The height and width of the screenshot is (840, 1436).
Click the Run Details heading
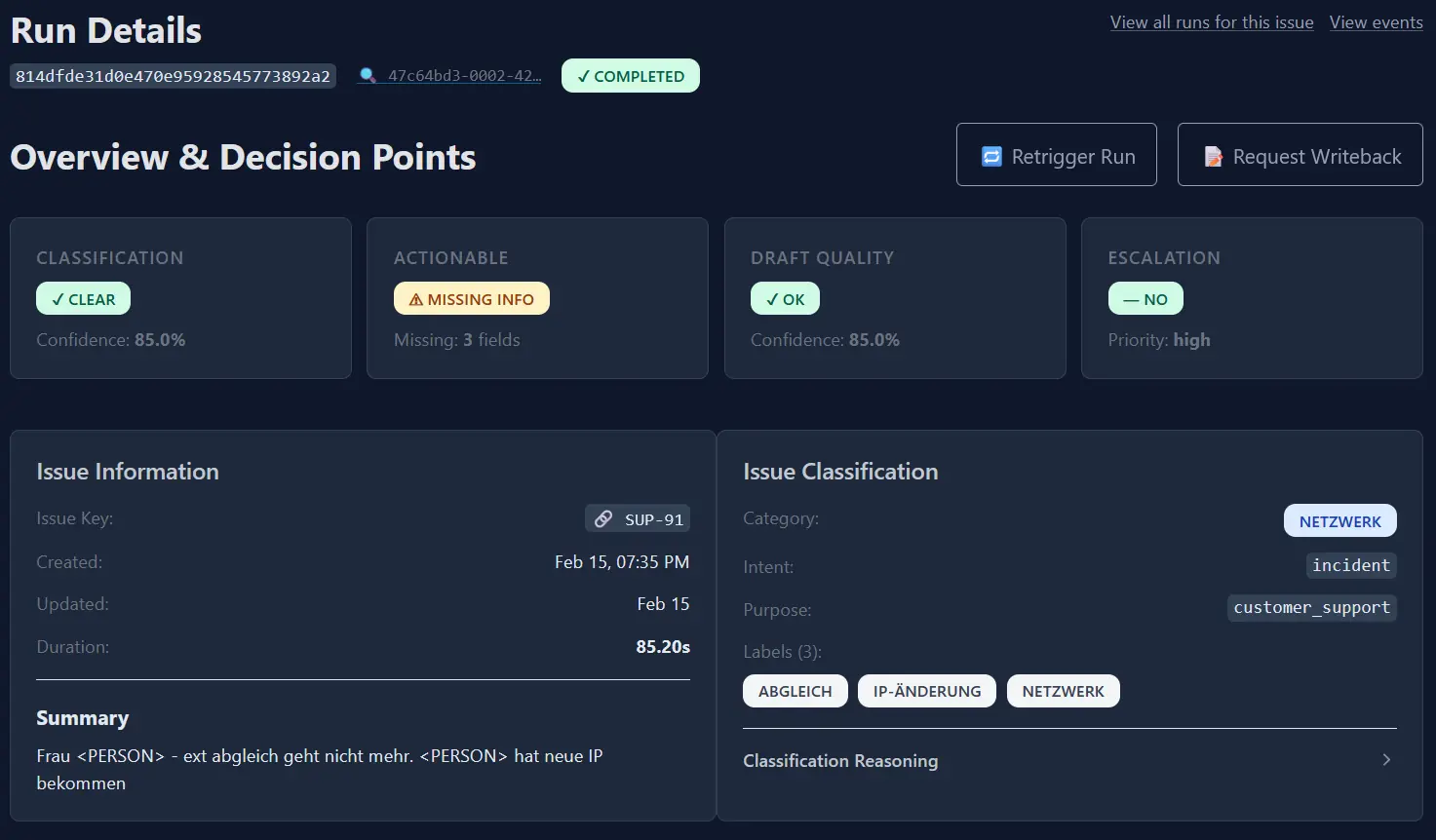tap(106, 31)
